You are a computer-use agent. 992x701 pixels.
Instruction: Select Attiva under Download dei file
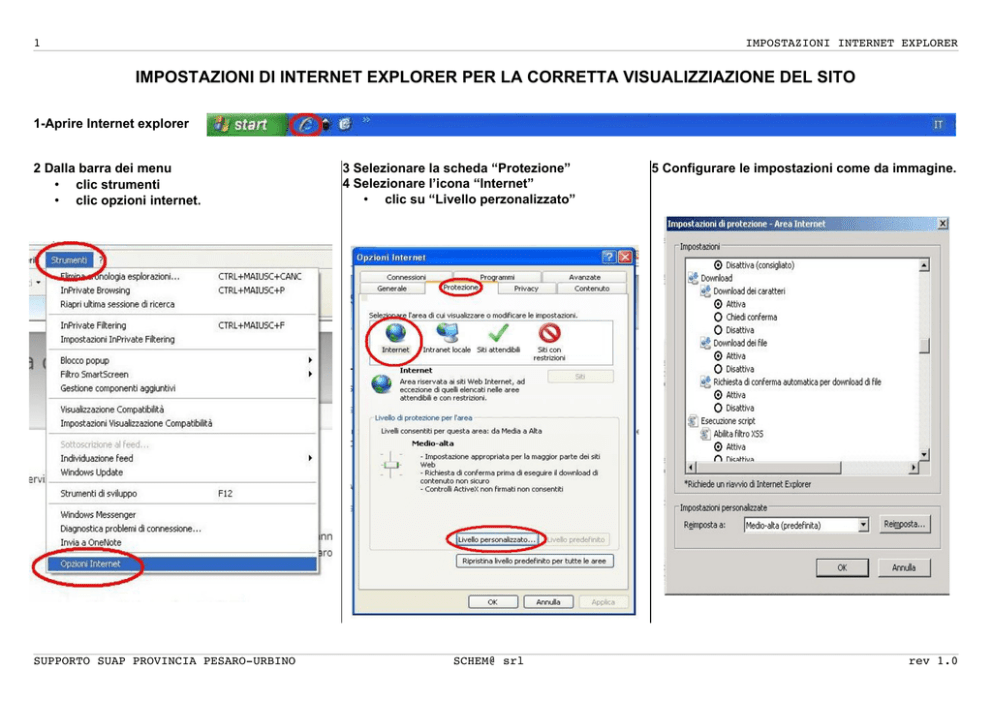click(x=718, y=356)
